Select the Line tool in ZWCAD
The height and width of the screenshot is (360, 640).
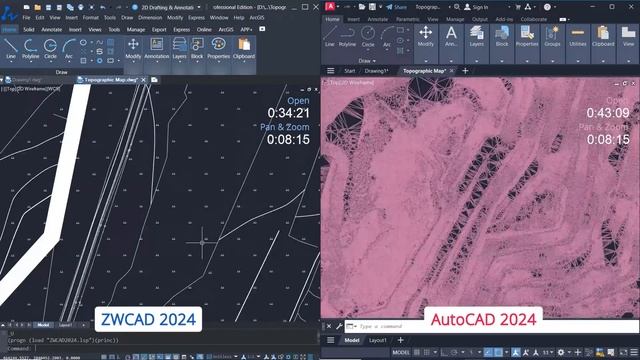pyautogui.click(x=11, y=49)
